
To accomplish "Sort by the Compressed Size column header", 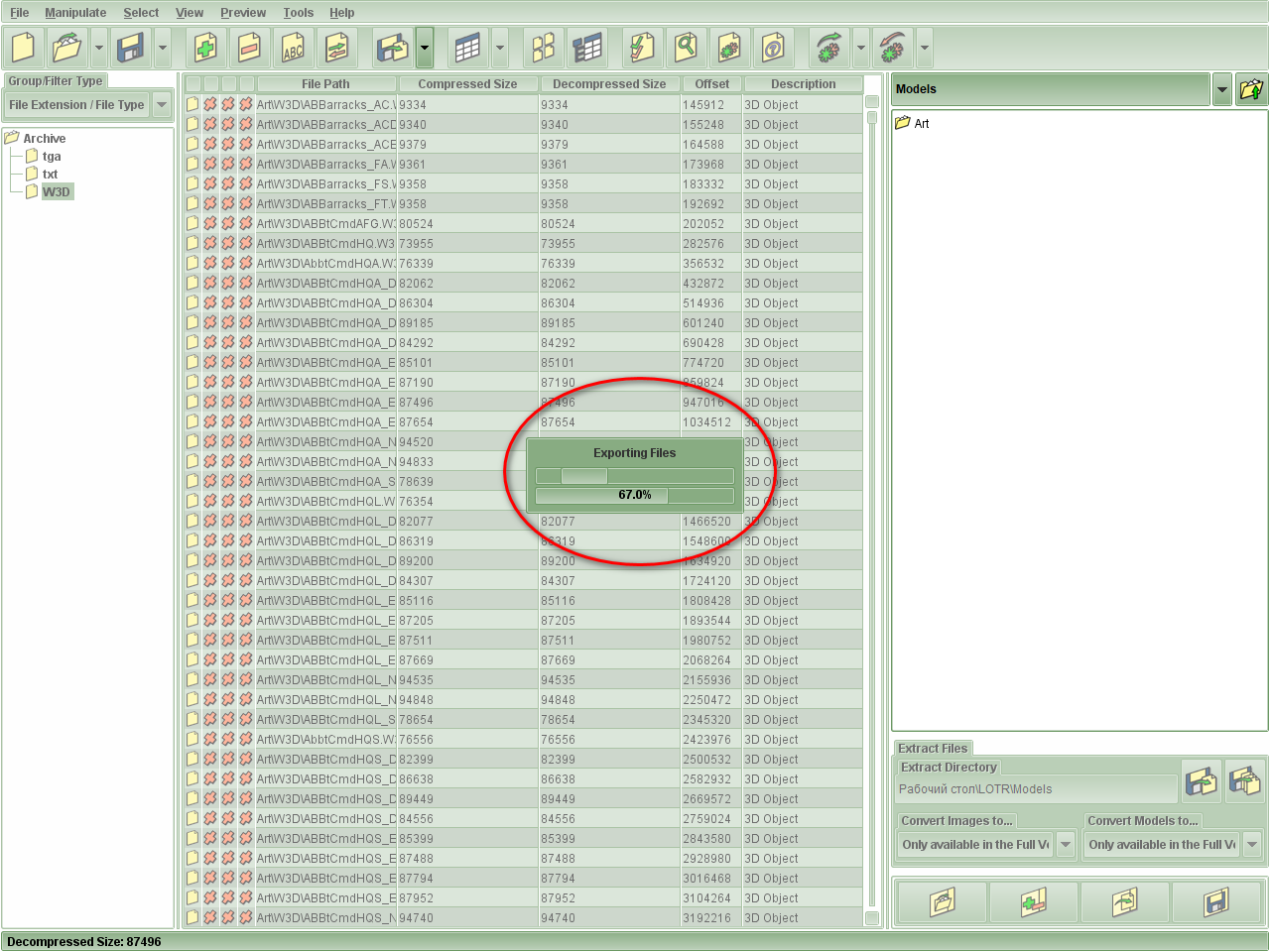I will point(467,84).
